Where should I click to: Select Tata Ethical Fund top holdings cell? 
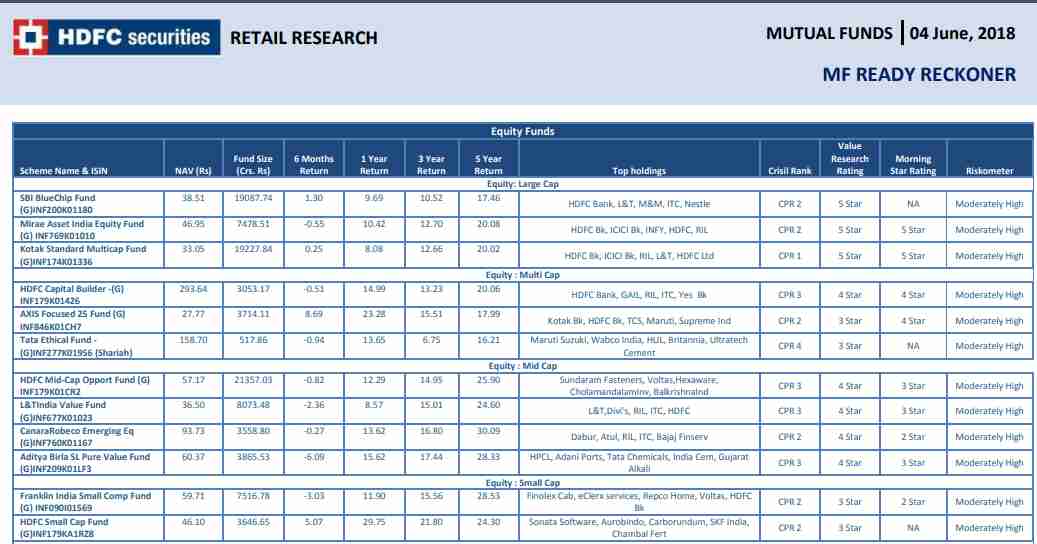pos(639,345)
